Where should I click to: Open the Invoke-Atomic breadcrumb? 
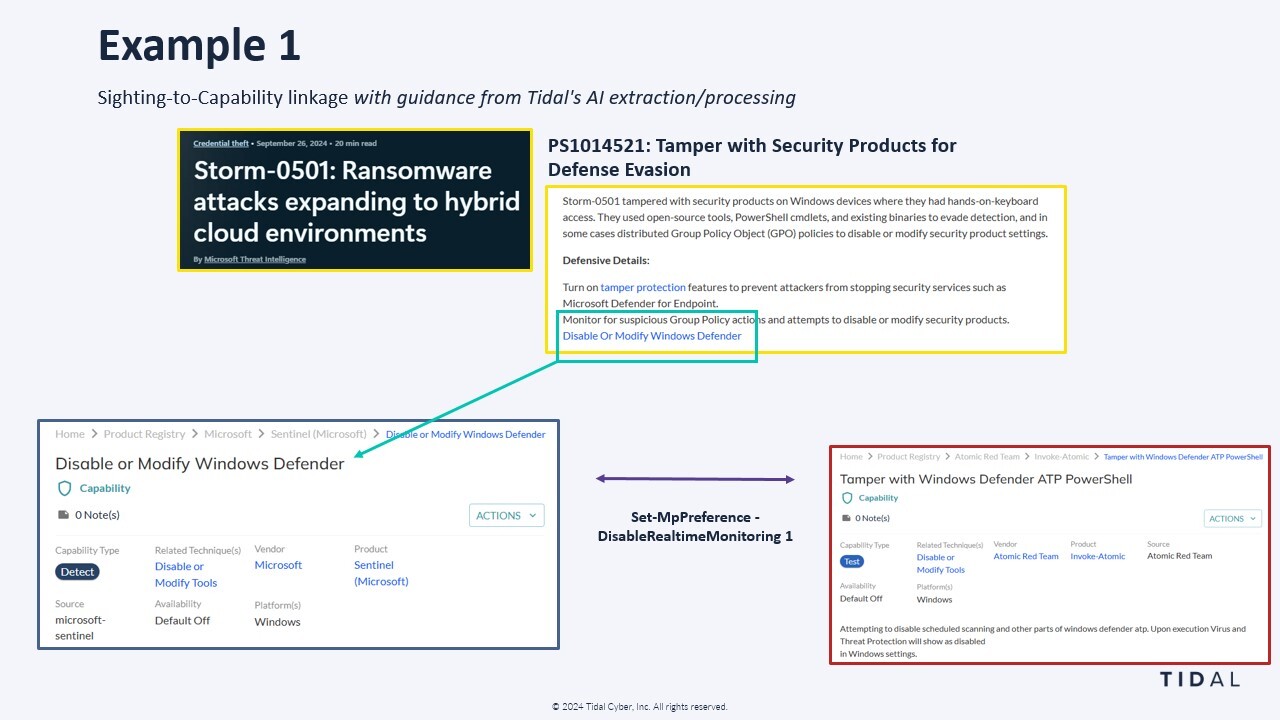[1062, 457]
